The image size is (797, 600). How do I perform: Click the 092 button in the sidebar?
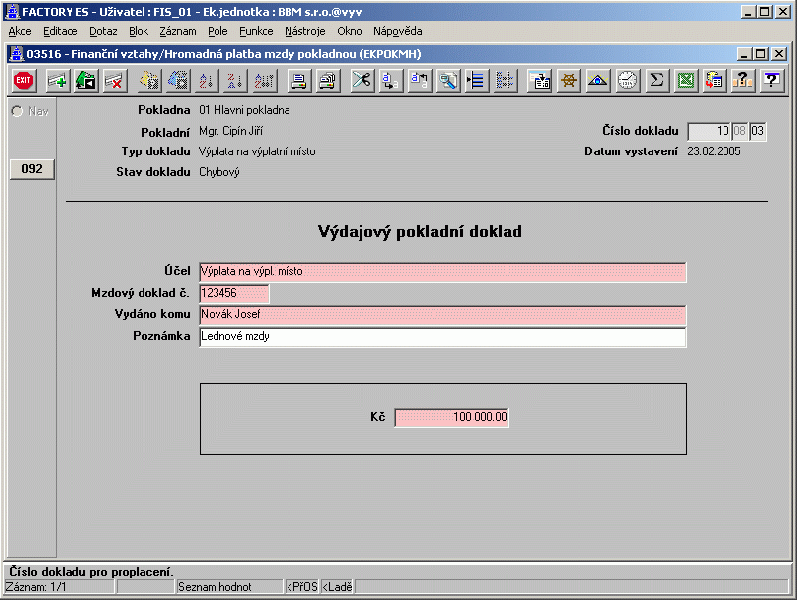point(32,169)
